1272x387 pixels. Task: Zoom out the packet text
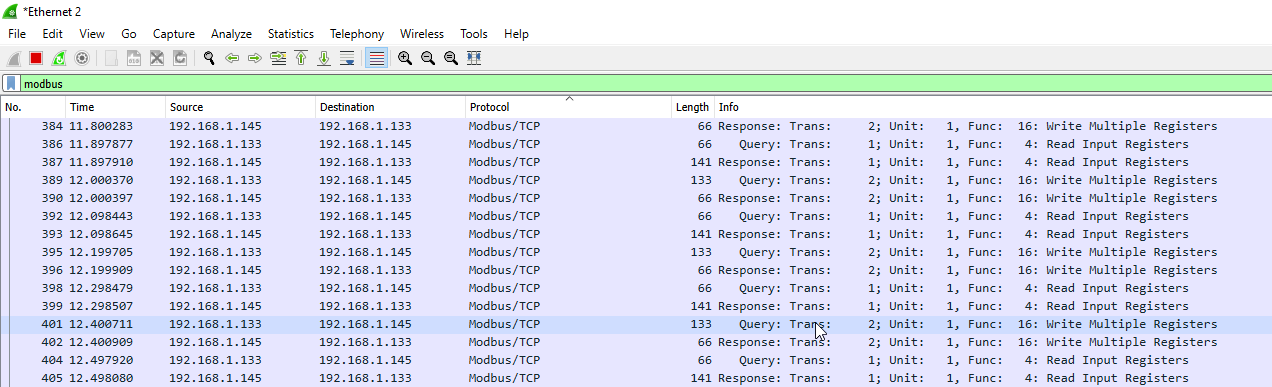pos(428,58)
